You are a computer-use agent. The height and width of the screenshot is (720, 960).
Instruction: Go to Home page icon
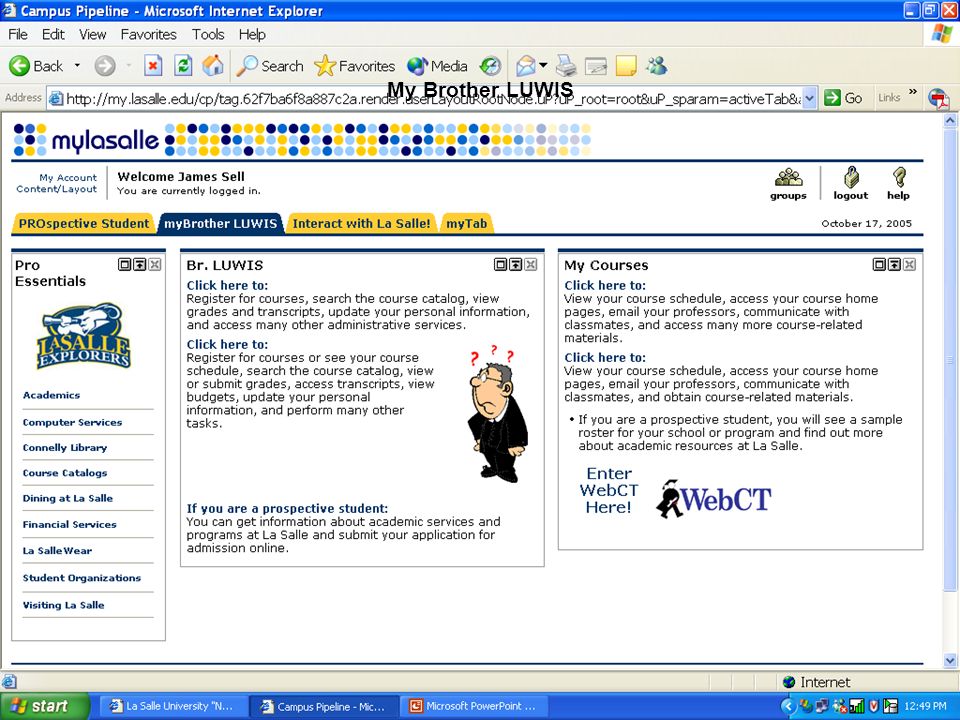coord(213,66)
